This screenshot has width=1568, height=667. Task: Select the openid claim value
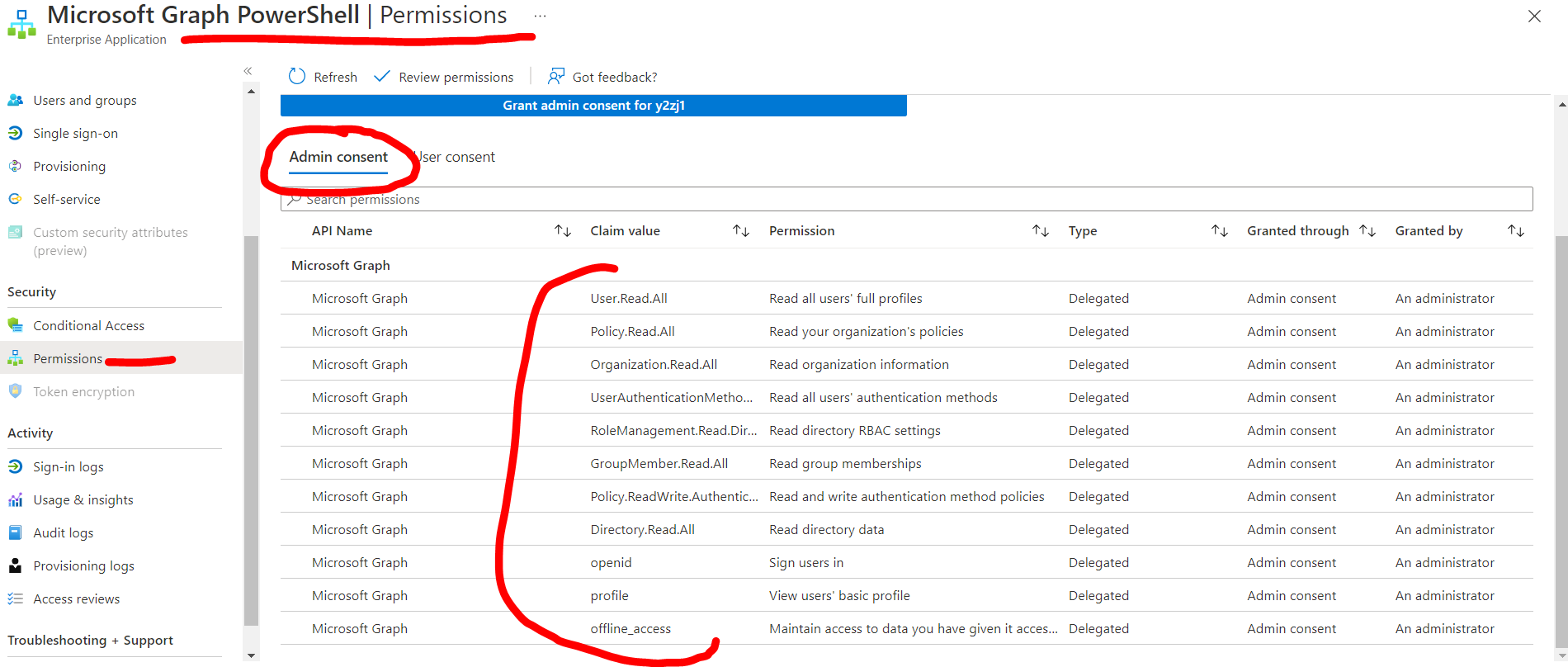click(x=611, y=562)
